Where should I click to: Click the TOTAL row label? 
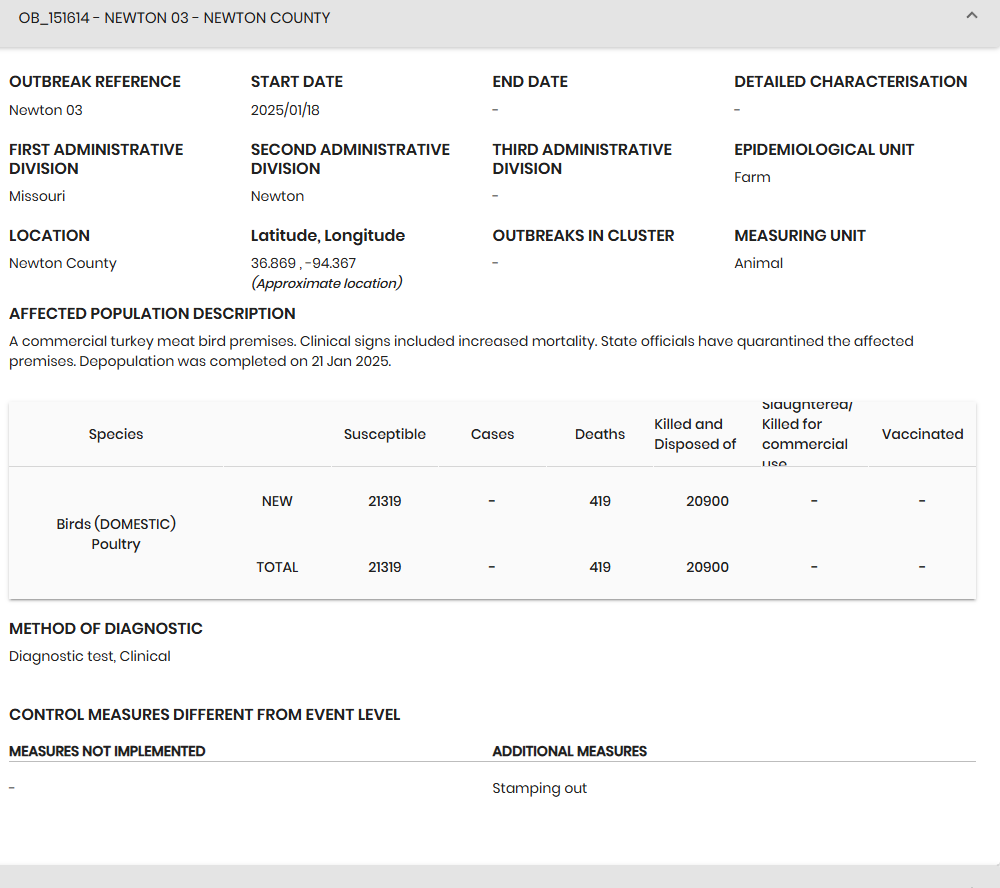point(277,567)
